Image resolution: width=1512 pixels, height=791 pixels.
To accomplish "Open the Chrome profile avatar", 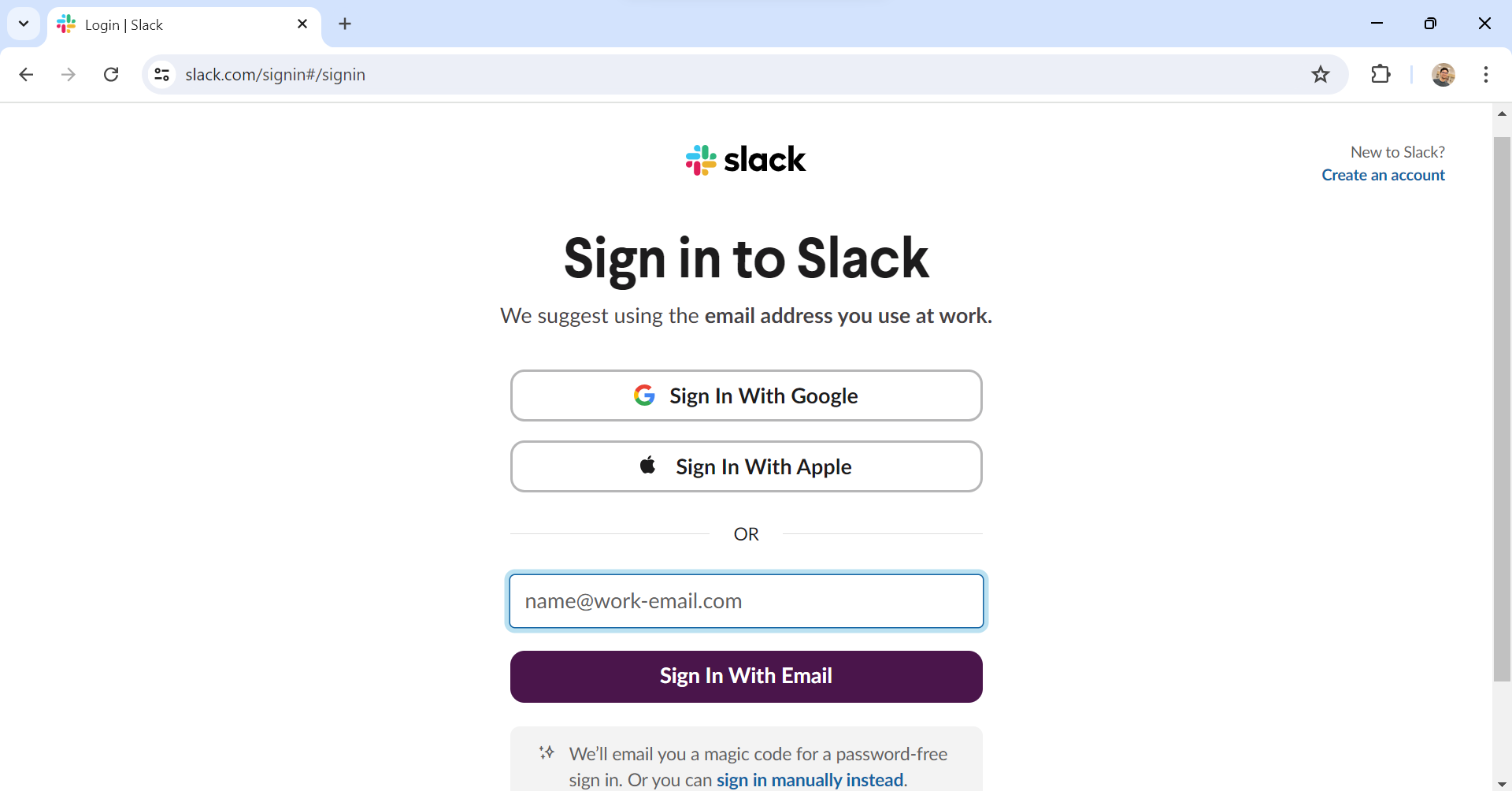I will [1443, 74].
